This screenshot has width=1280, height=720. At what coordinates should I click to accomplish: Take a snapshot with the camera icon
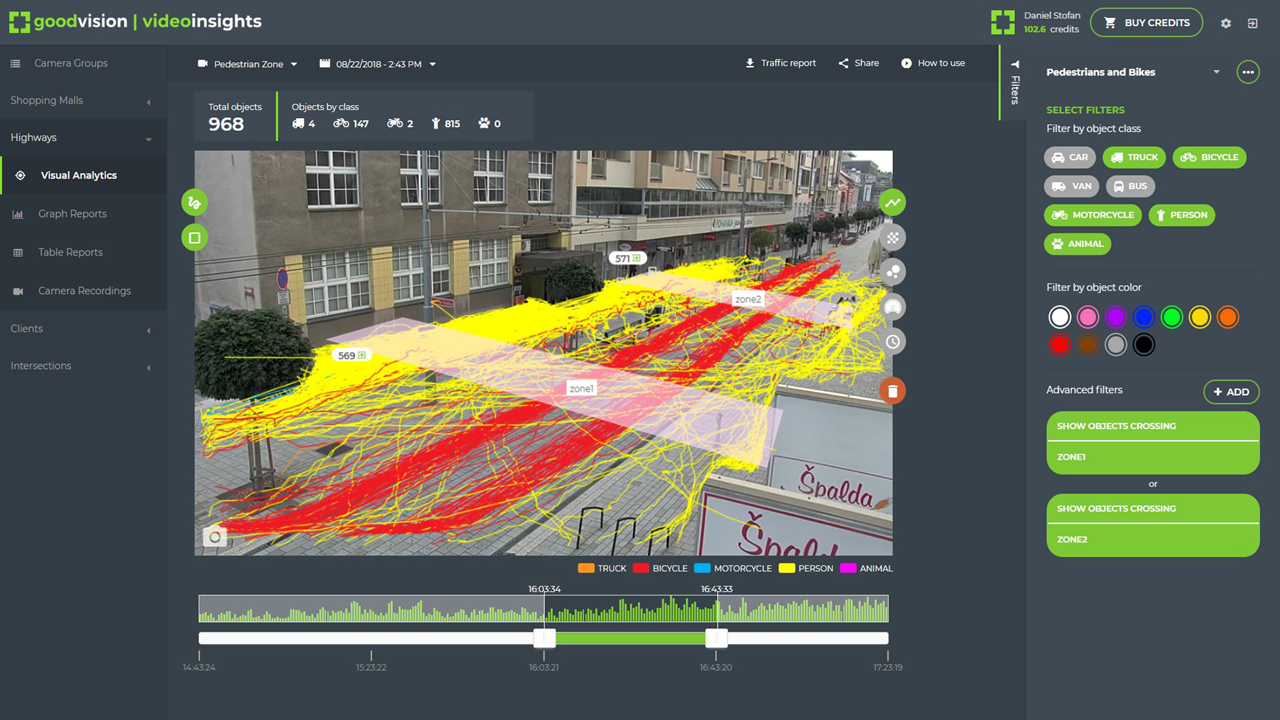coord(214,537)
